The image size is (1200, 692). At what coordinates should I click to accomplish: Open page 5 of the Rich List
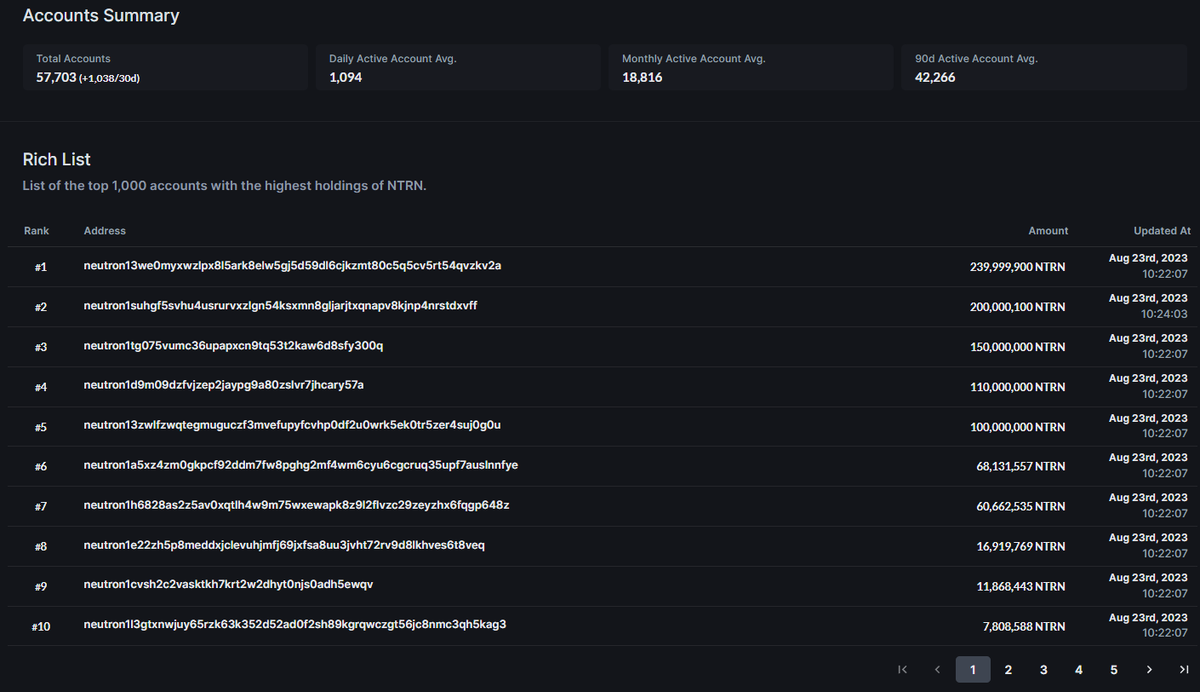1113,669
